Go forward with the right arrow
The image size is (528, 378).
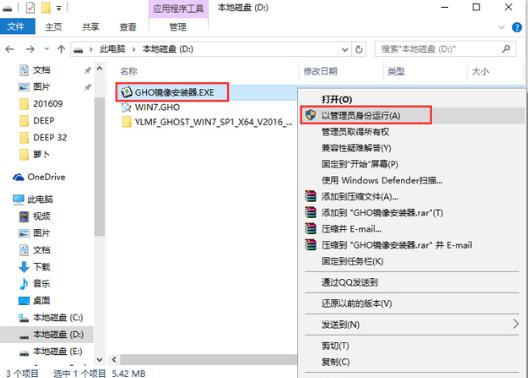coord(30,49)
